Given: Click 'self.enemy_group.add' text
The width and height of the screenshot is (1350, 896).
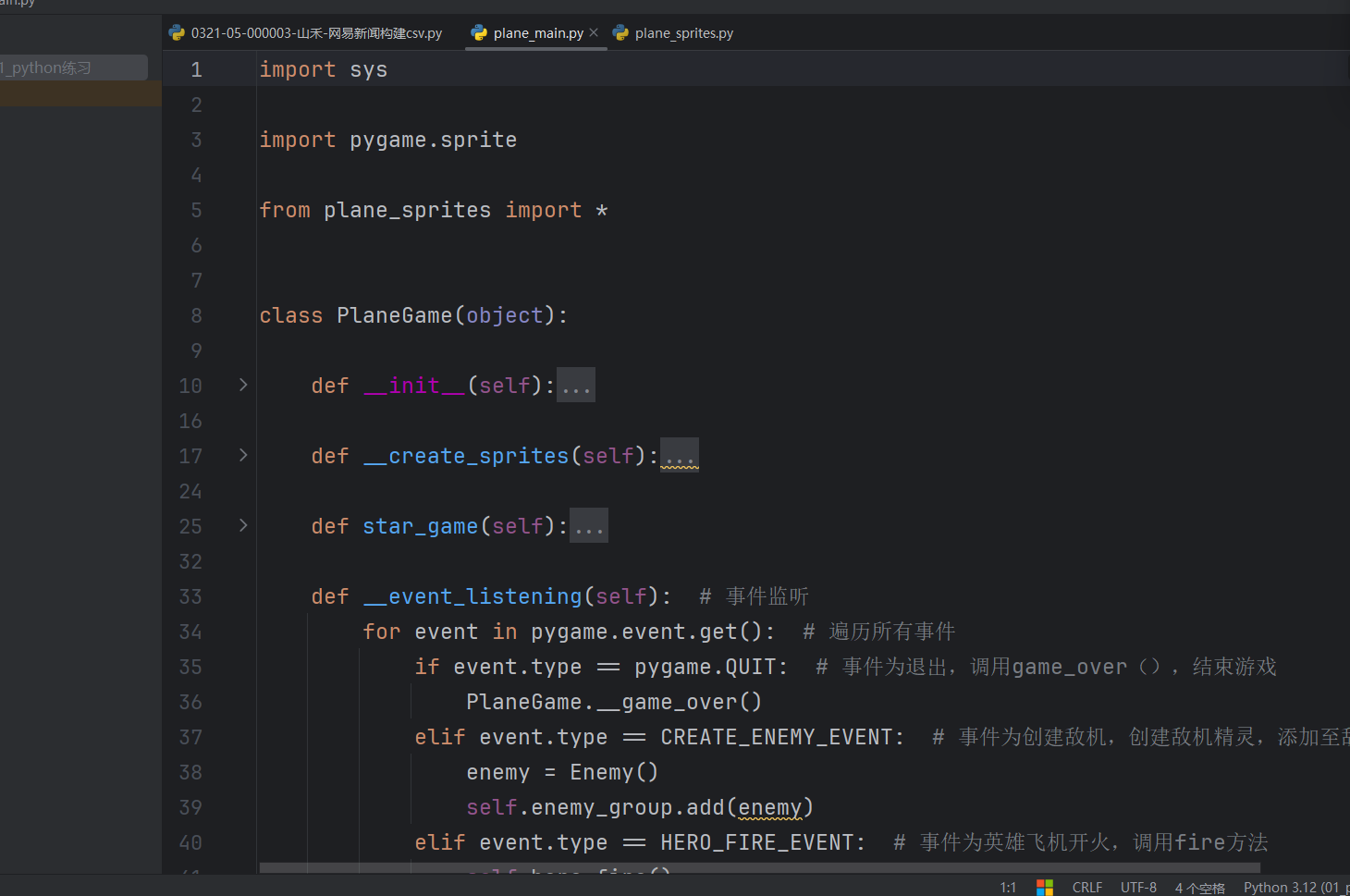Looking at the screenshot, I should [595, 807].
